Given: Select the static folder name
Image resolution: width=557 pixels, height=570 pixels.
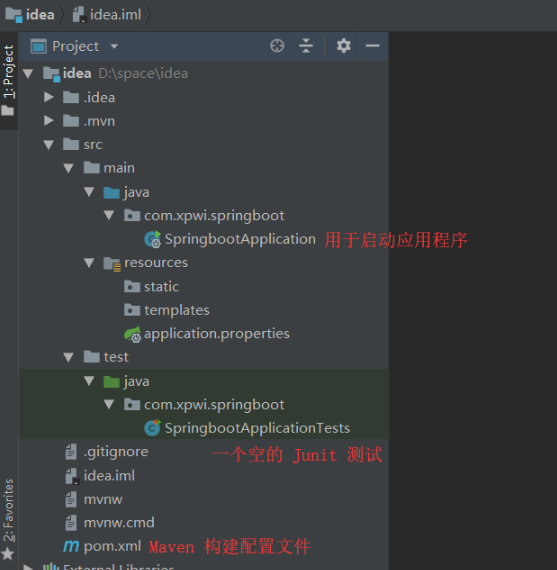Looking at the screenshot, I should pyautogui.click(x=161, y=287).
